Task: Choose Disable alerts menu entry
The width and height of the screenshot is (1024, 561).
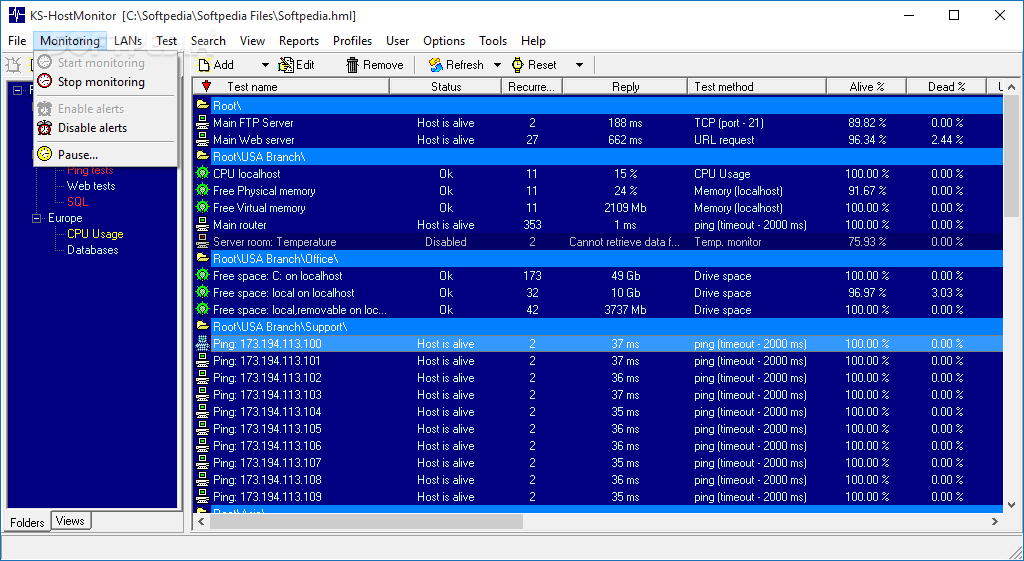Action: pos(105,128)
